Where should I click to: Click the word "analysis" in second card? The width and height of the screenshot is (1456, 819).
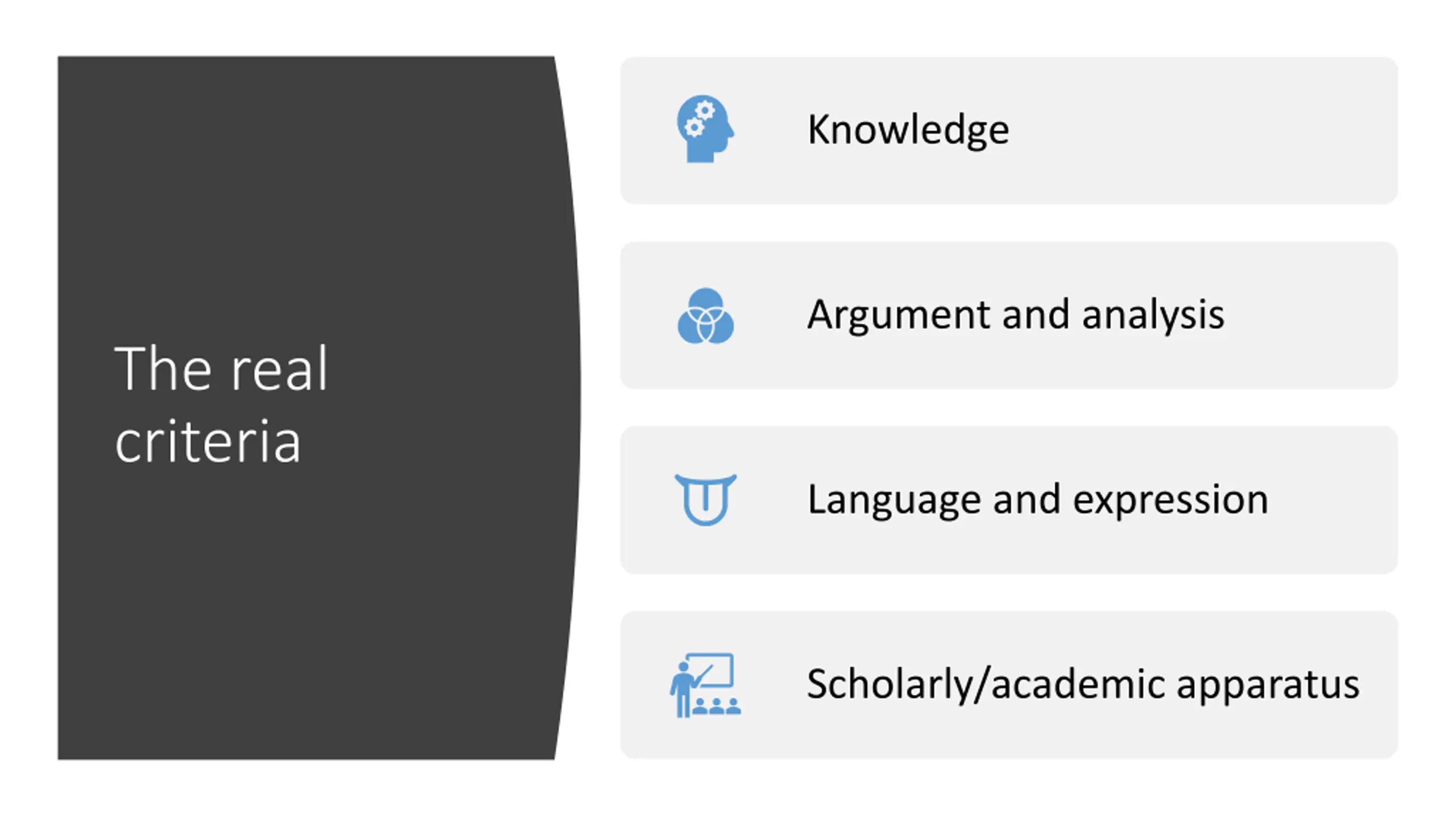tap(1153, 315)
